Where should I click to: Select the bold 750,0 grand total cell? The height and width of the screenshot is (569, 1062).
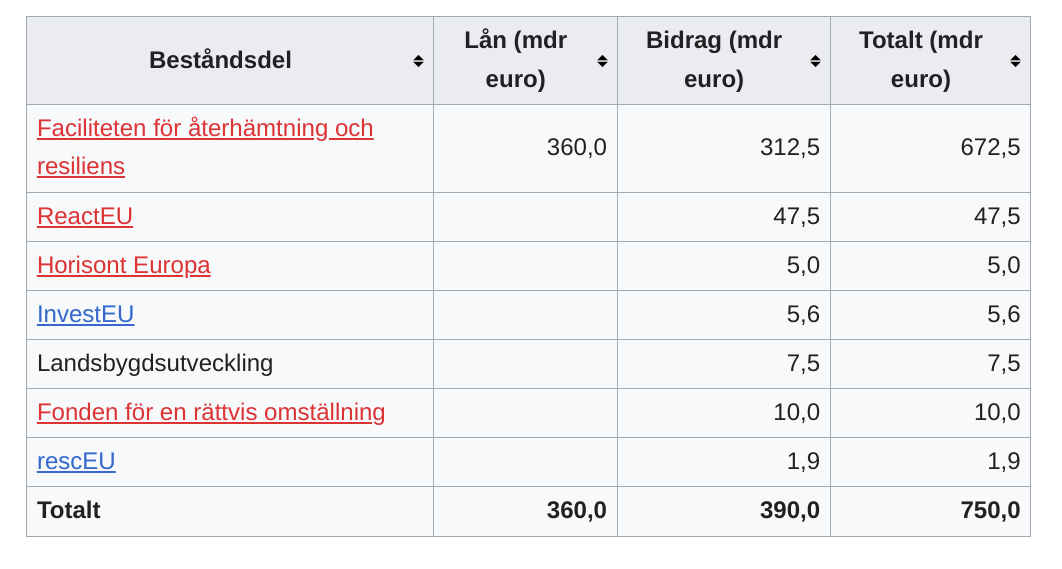(x=931, y=511)
